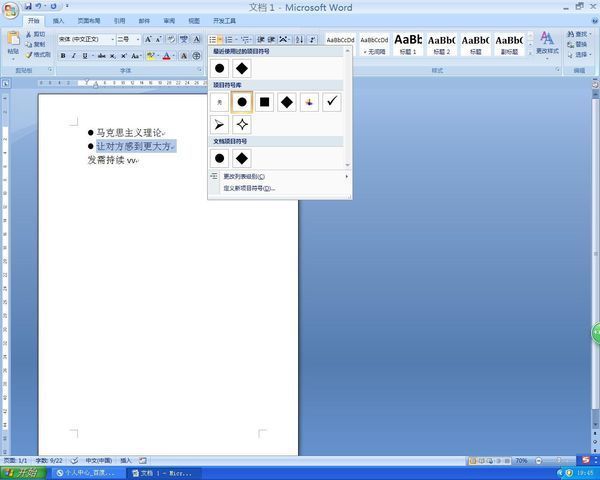Open the font name combo box
600x480 pixels.
86,39
